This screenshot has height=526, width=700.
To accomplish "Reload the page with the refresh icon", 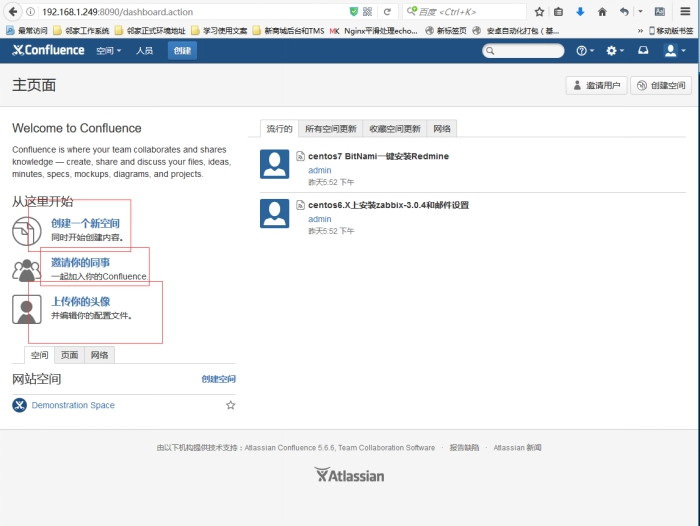I will click(x=387, y=12).
